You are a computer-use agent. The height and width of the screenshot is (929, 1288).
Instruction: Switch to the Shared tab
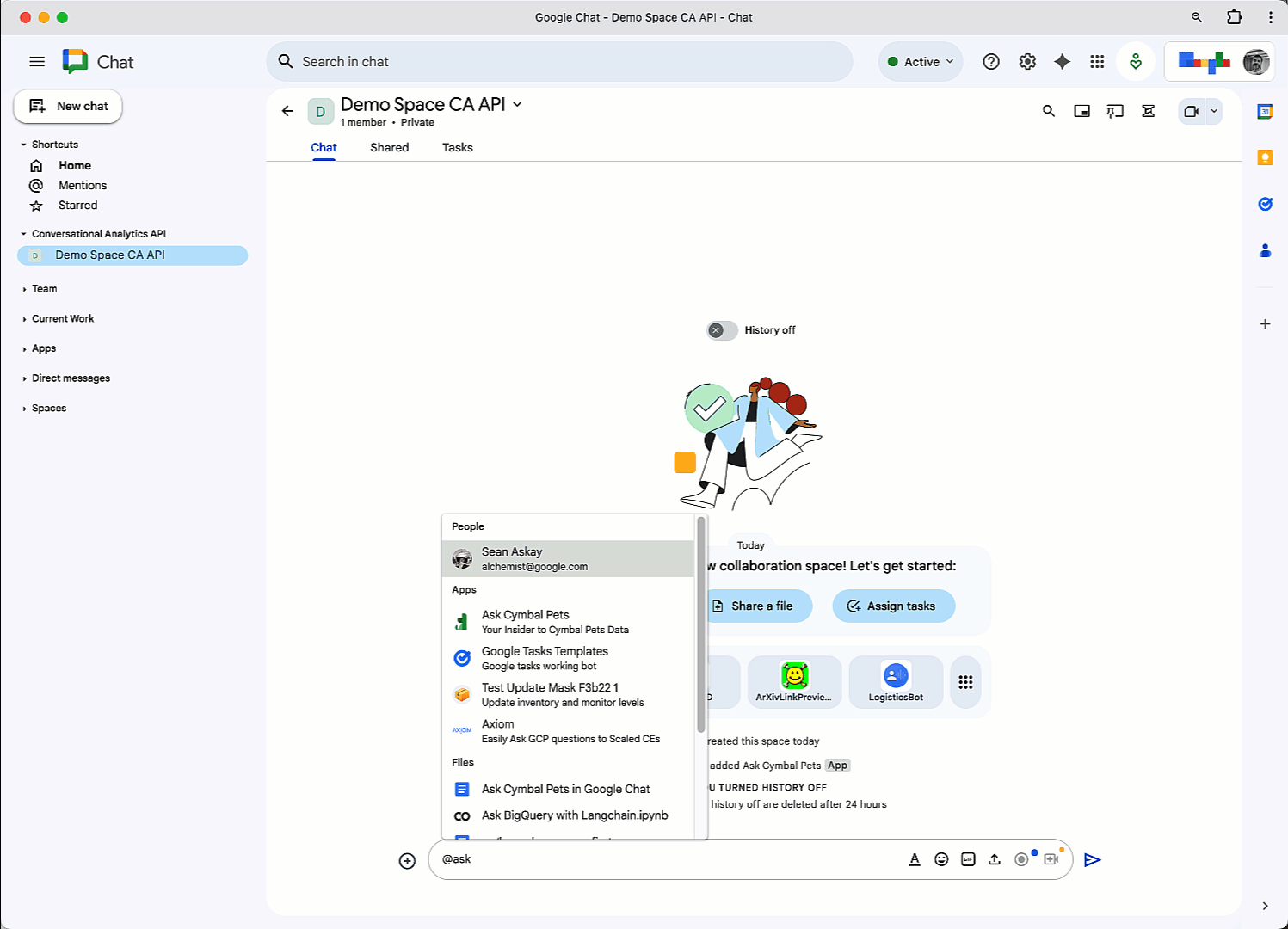390,148
